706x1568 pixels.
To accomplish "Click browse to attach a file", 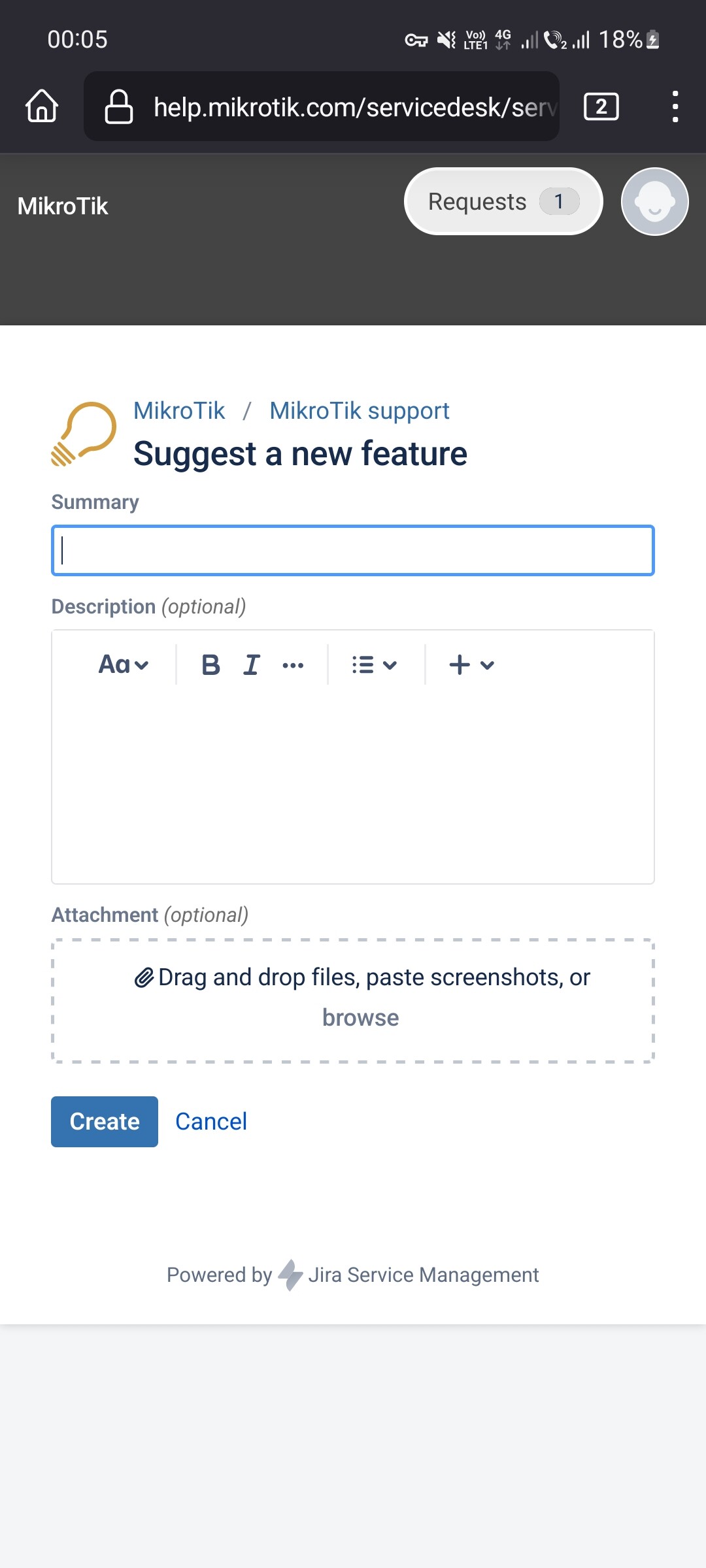I will 360,1018.
